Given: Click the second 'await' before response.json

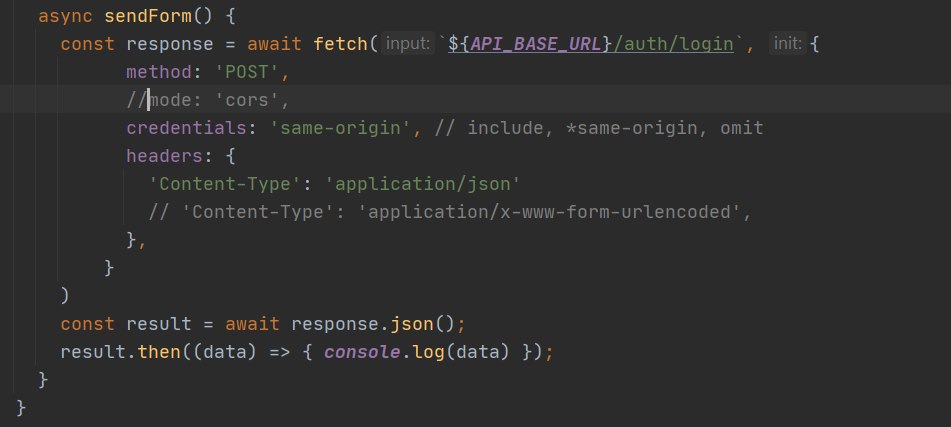Looking at the screenshot, I should click(x=252, y=323).
